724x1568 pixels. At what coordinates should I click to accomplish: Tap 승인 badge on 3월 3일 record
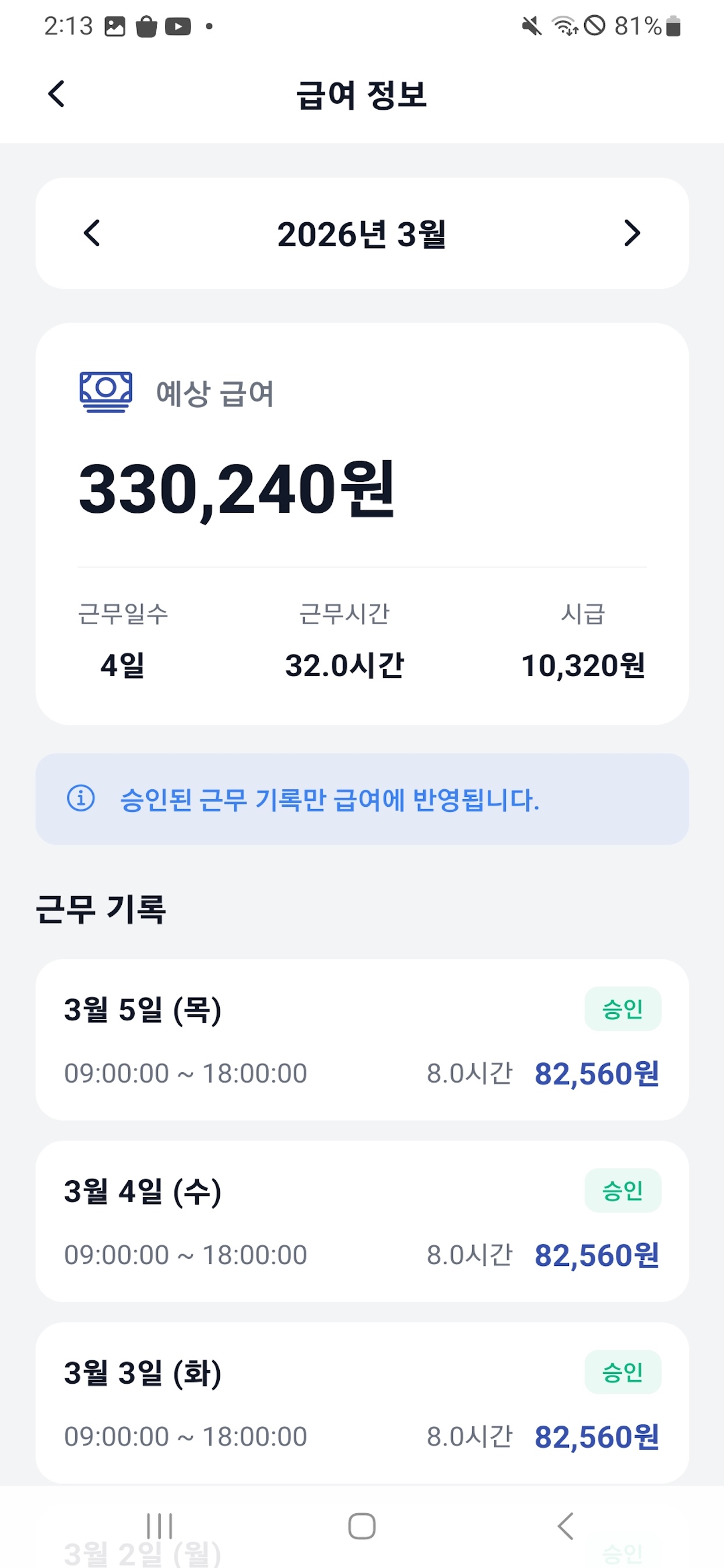(x=623, y=1371)
